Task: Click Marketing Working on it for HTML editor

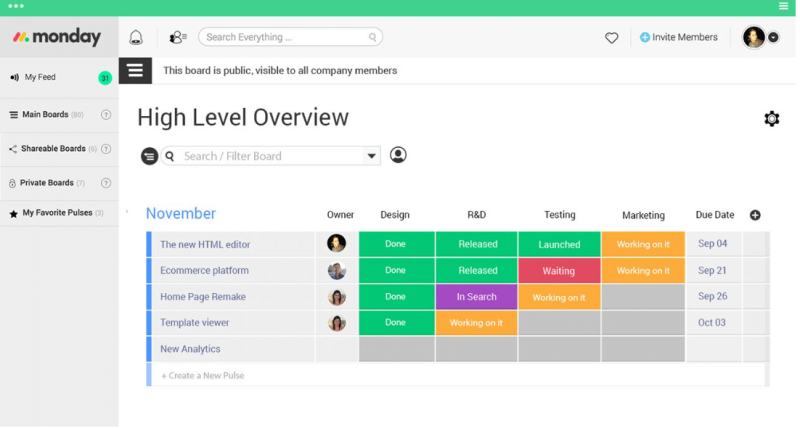Action: (x=643, y=244)
